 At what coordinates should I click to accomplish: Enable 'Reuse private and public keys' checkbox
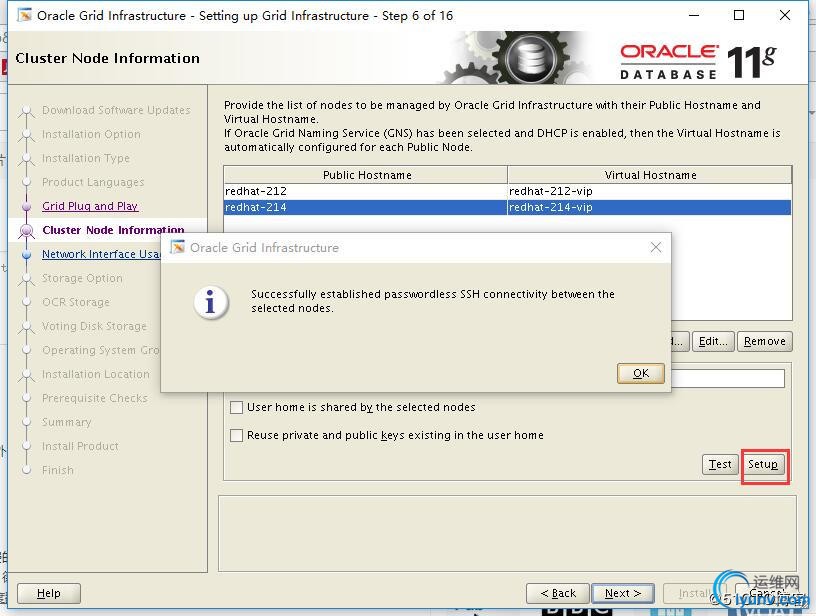236,435
